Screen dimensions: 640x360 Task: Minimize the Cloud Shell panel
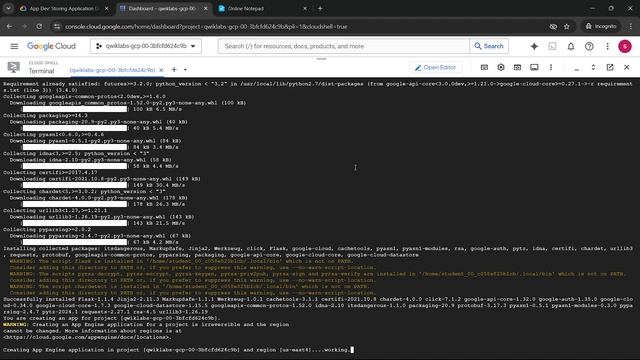(576, 68)
